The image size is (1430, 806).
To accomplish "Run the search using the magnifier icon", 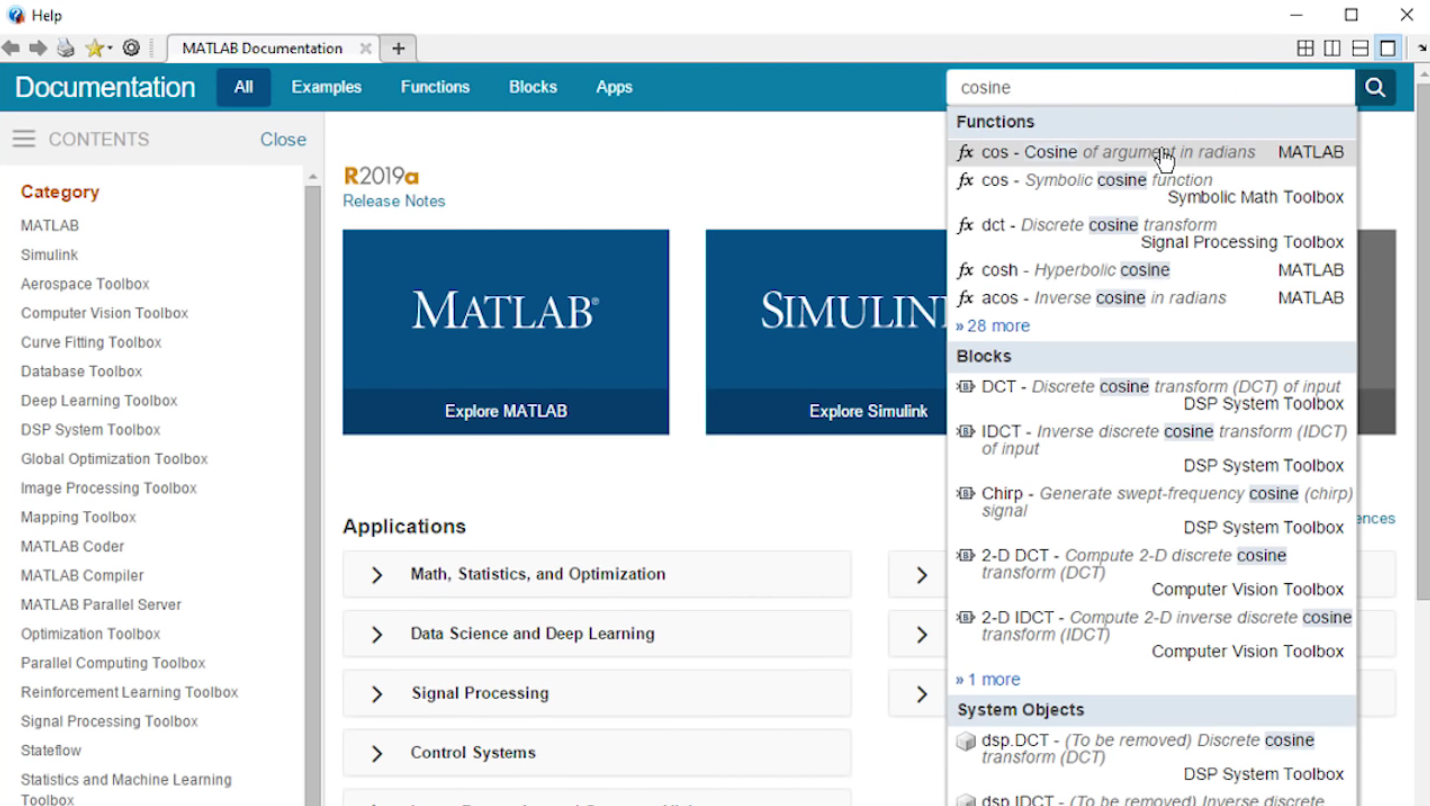I will (x=1375, y=87).
